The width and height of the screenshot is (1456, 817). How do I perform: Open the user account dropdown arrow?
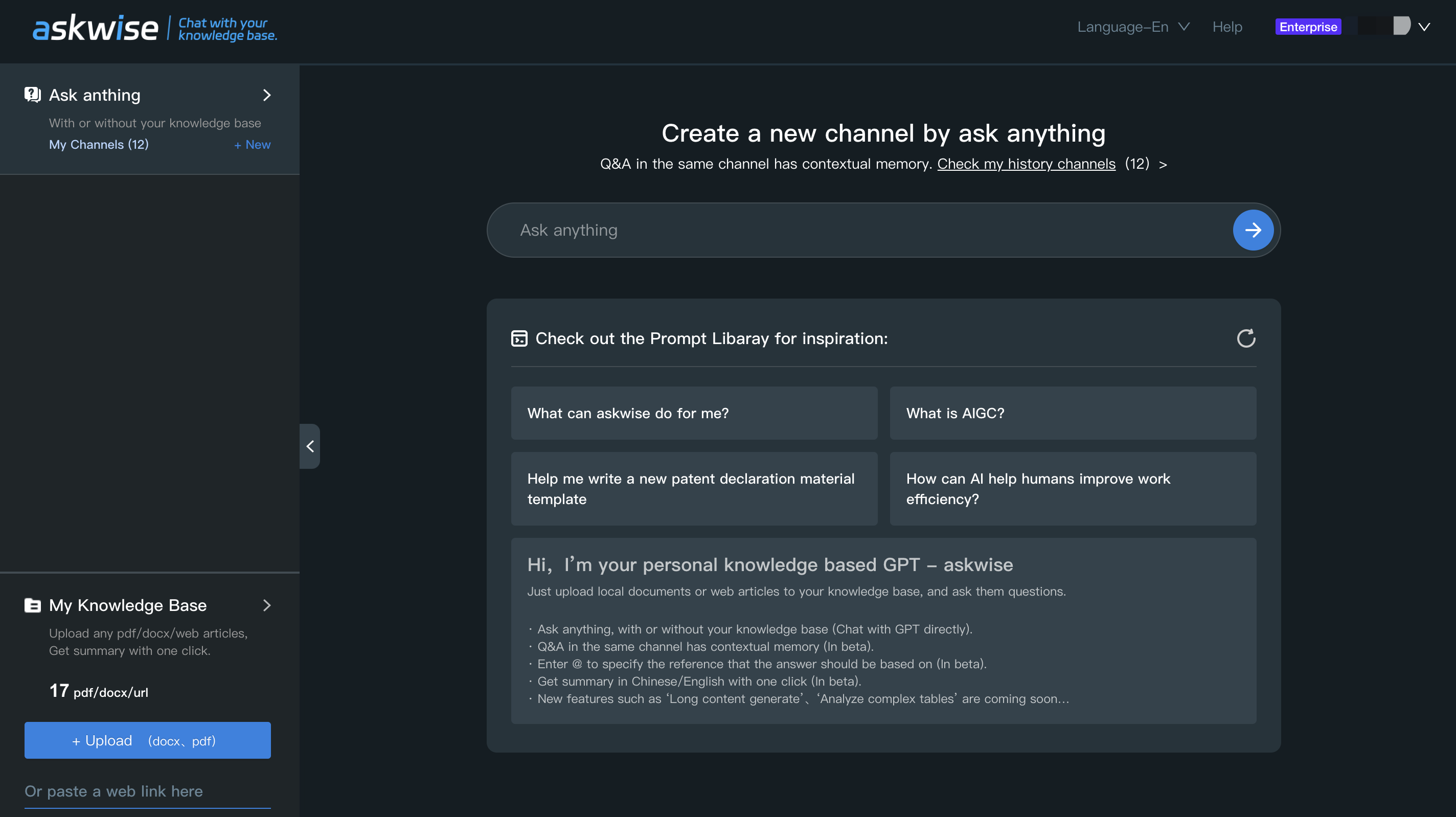[x=1424, y=27]
